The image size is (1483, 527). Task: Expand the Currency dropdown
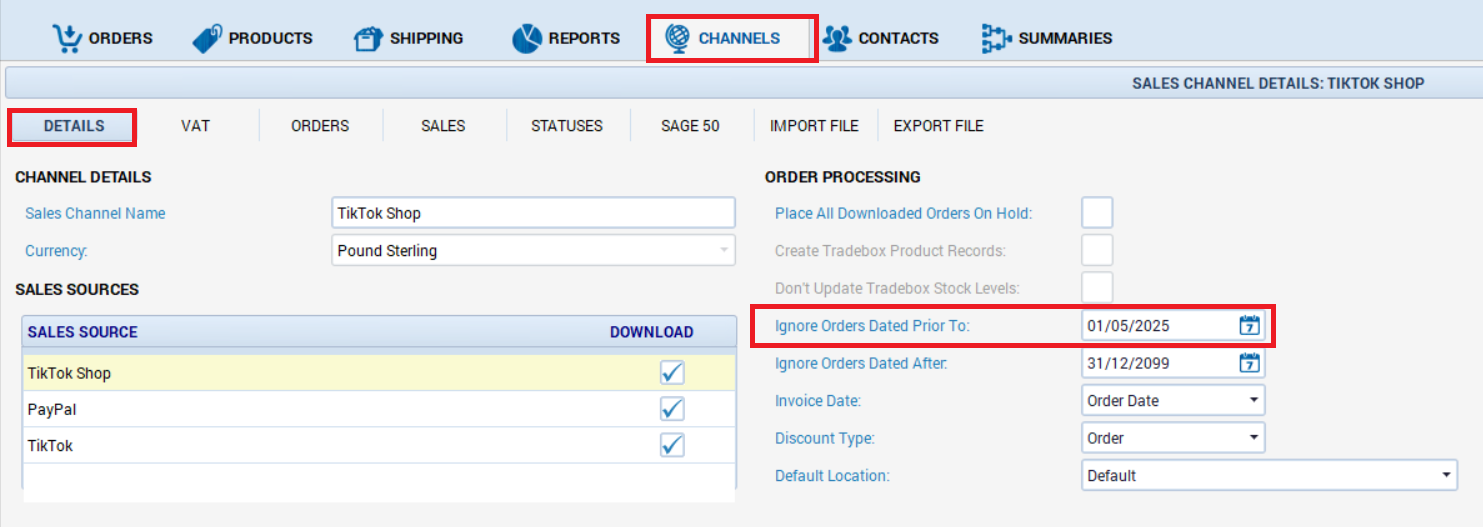pyautogui.click(x=724, y=251)
